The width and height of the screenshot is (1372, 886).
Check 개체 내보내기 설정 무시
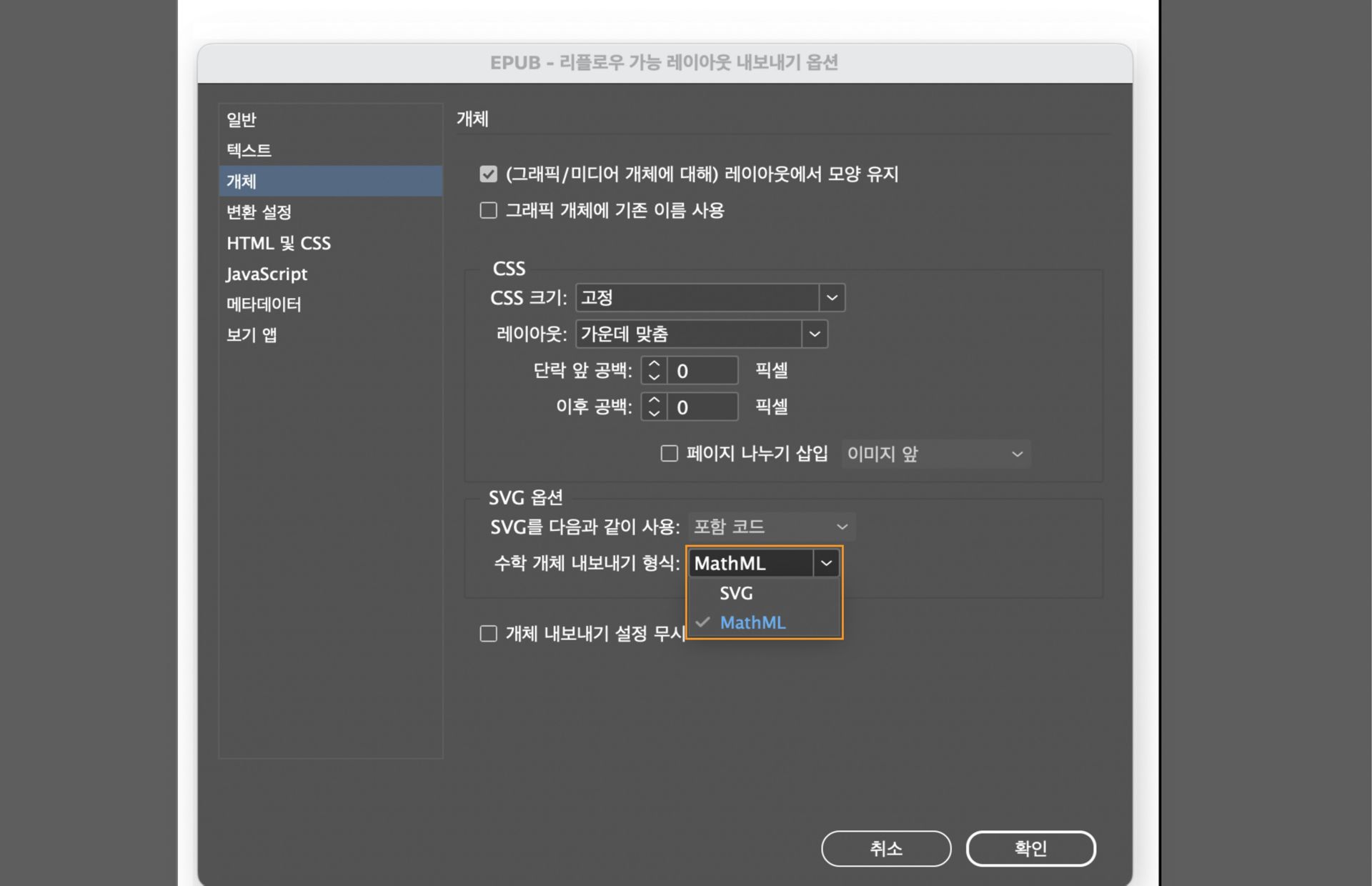pyautogui.click(x=488, y=633)
